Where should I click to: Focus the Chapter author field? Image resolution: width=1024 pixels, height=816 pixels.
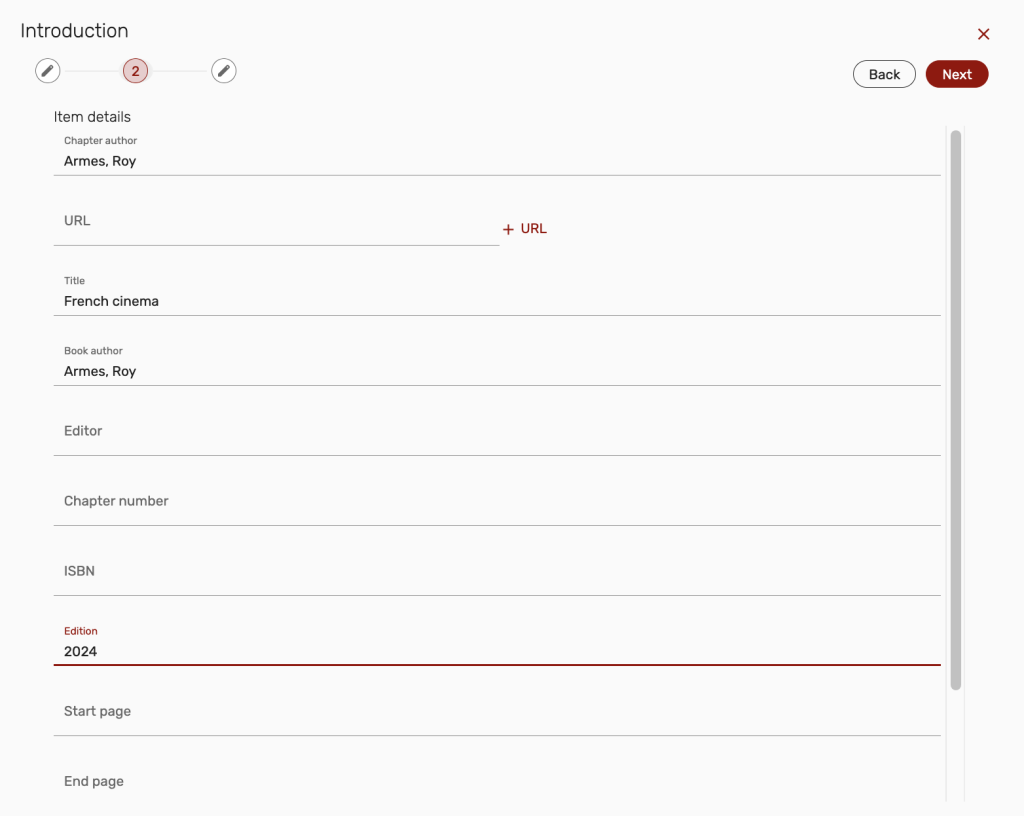coord(496,161)
